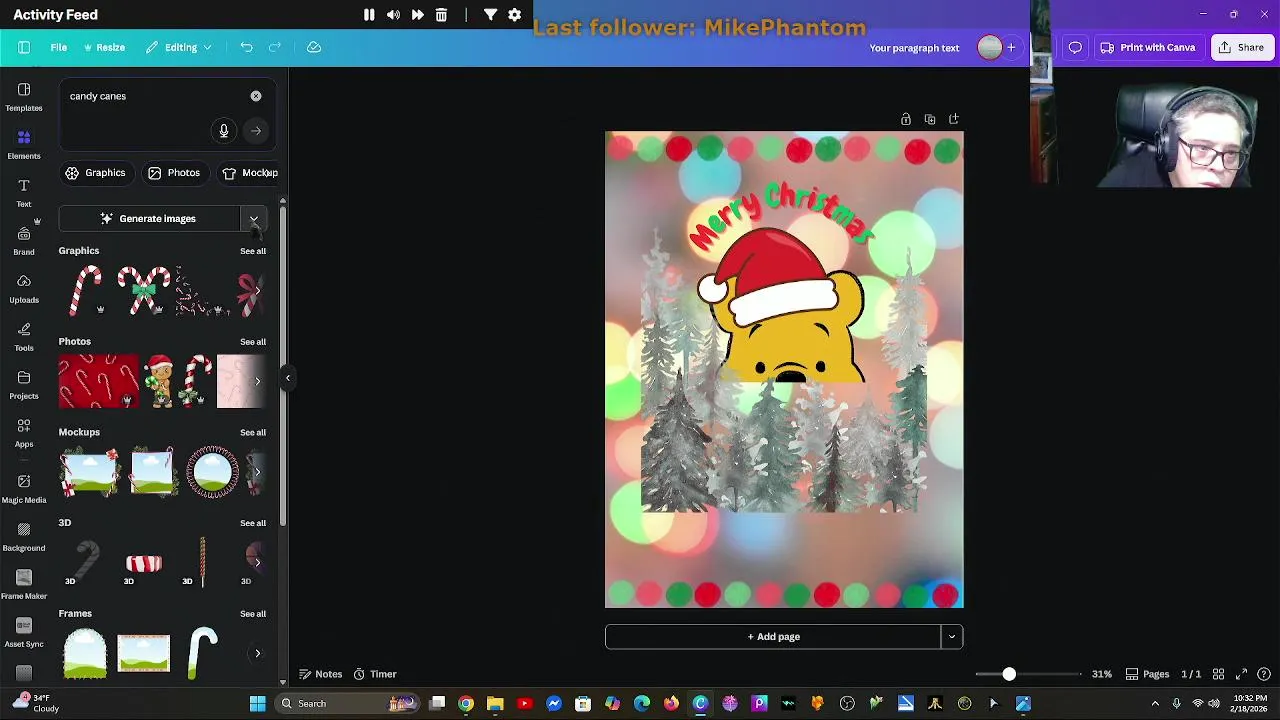Show more Mockups results with arrow
This screenshot has height=720, width=1280.
pyautogui.click(x=257, y=471)
